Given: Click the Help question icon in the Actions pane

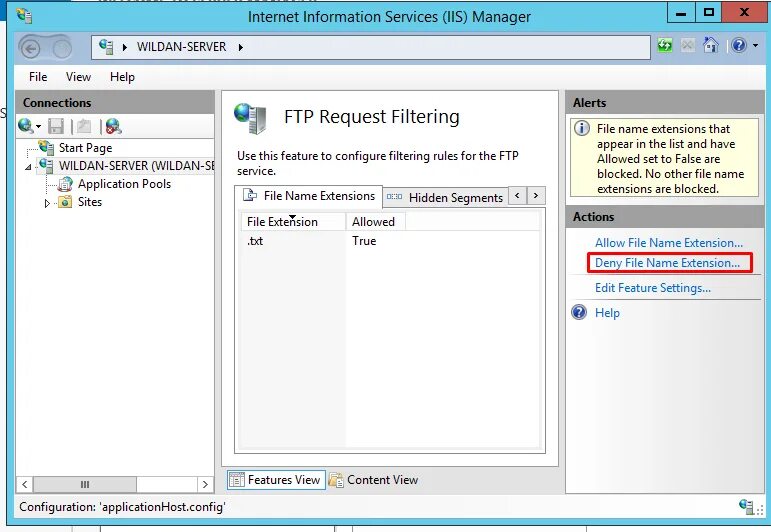Looking at the screenshot, I should [579, 312].
